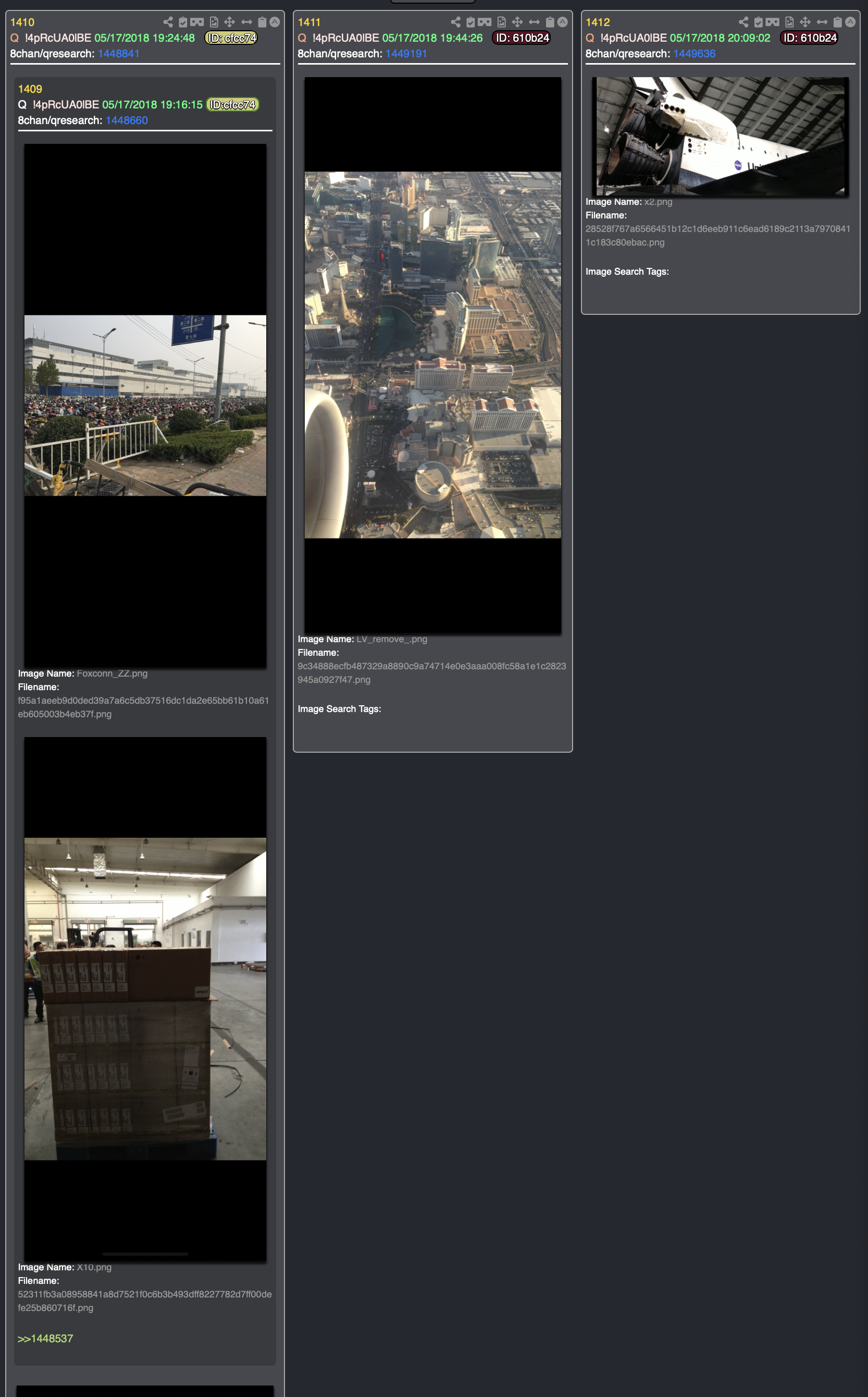Screen dimensions: 868x1397
Task: Click image file icon on post 1411
Action: pos(501,22)
